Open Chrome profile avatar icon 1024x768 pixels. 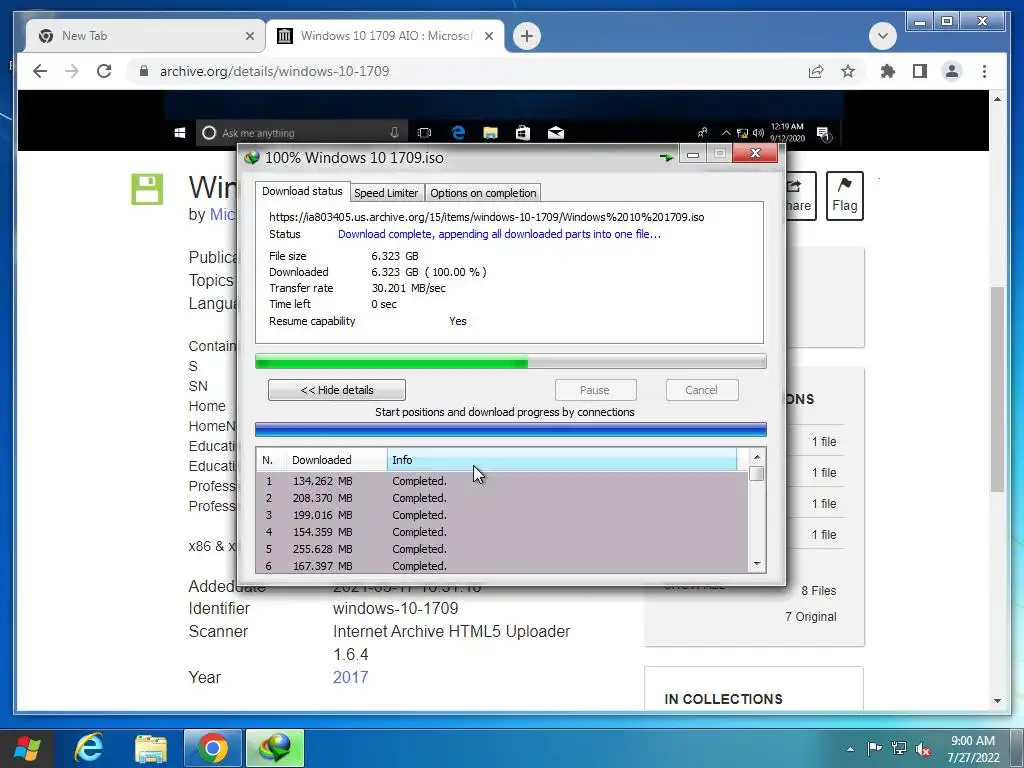point(952,71)
